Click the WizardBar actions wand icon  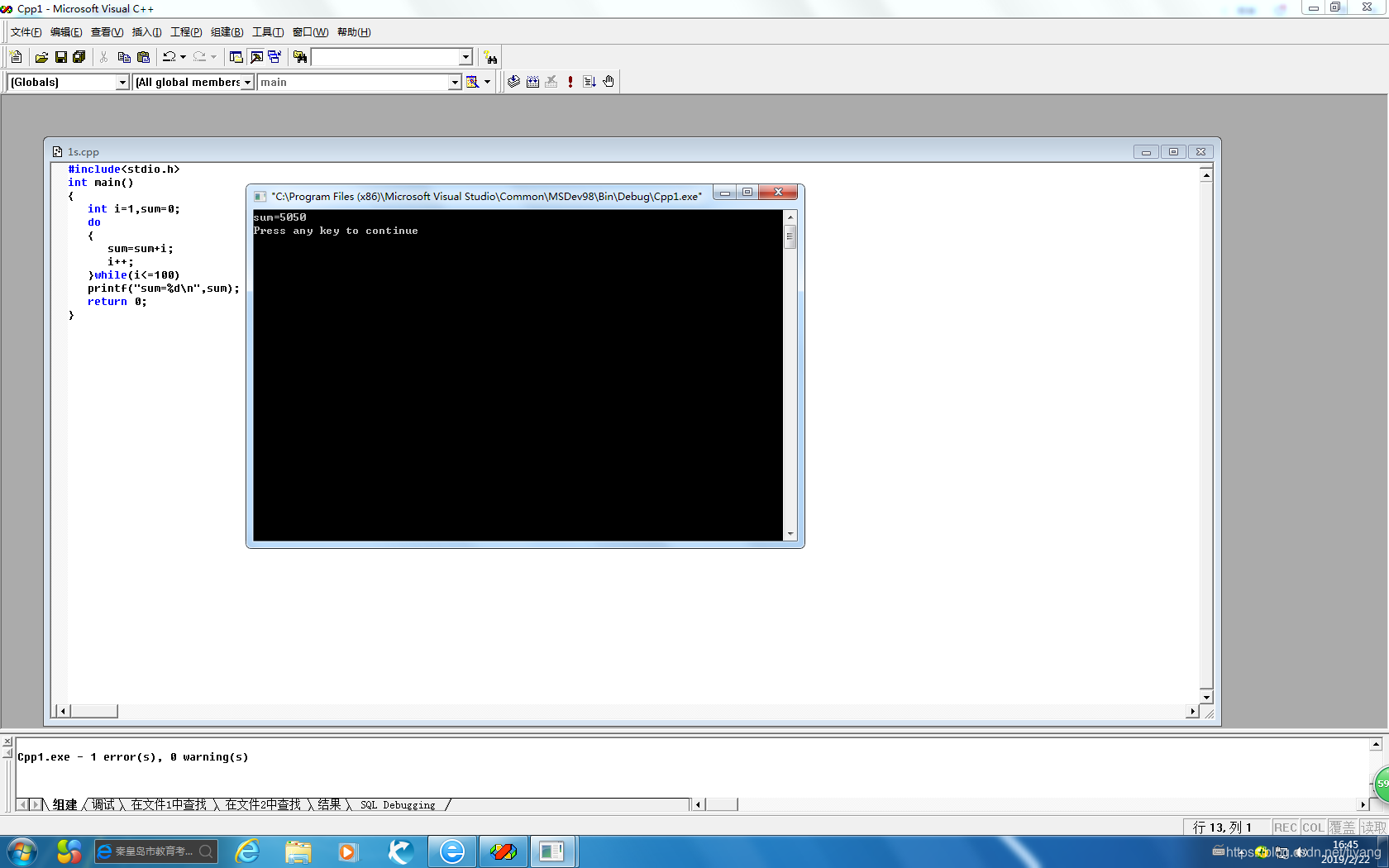click(473, 82)
